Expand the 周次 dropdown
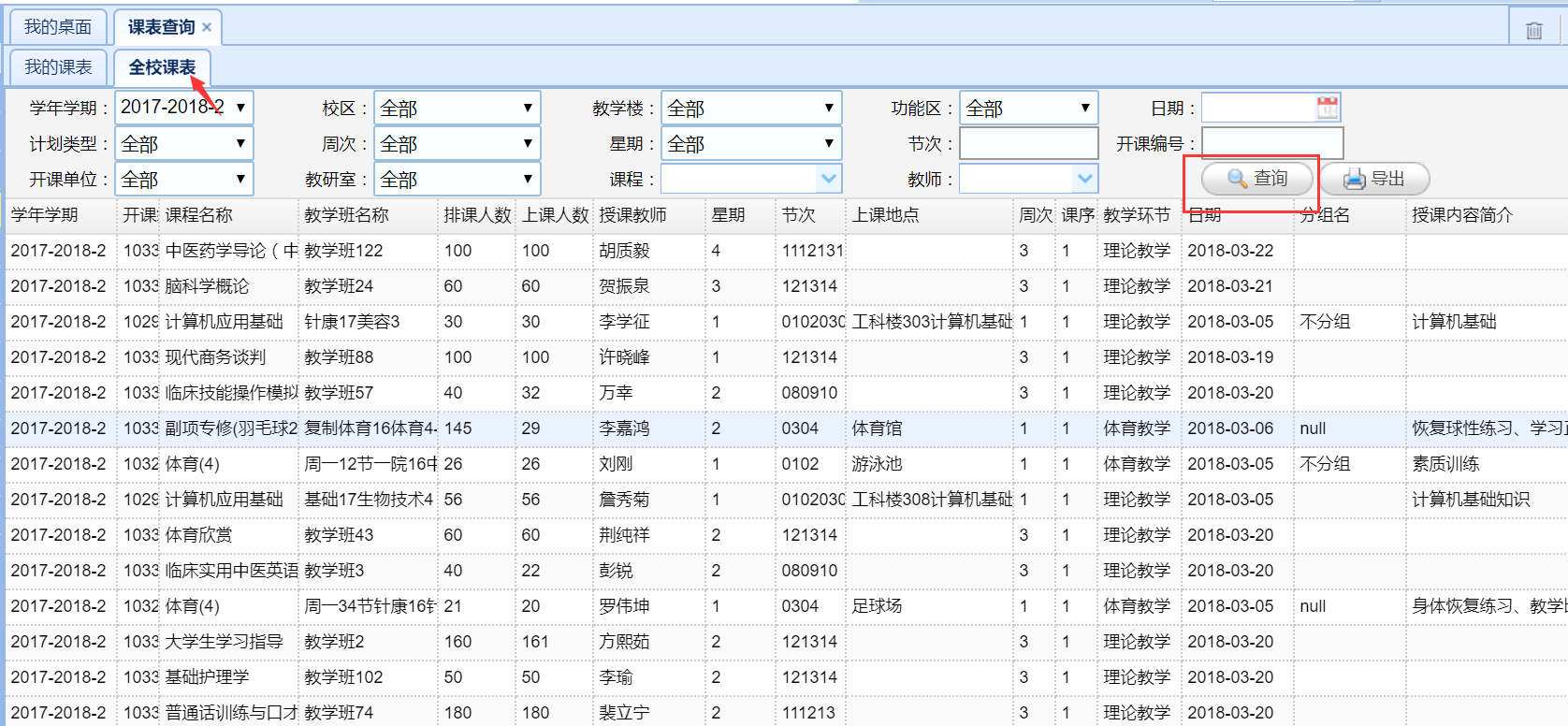1568x726 pixels. 457,143
